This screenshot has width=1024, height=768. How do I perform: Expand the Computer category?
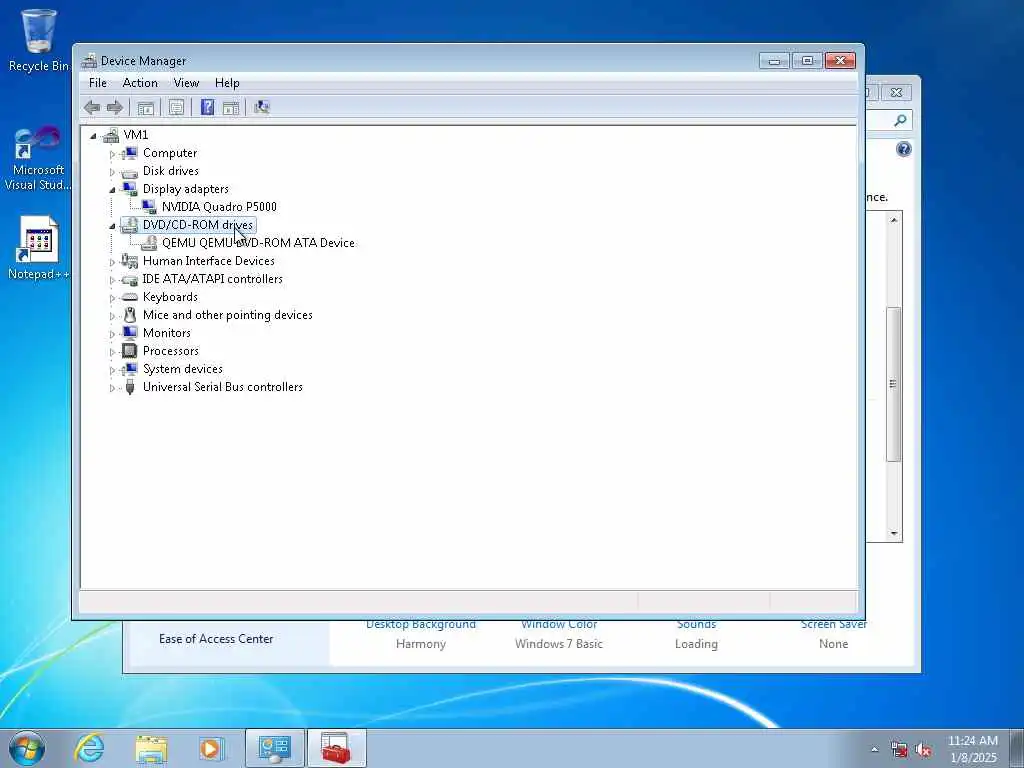click(x=112, y=154)
